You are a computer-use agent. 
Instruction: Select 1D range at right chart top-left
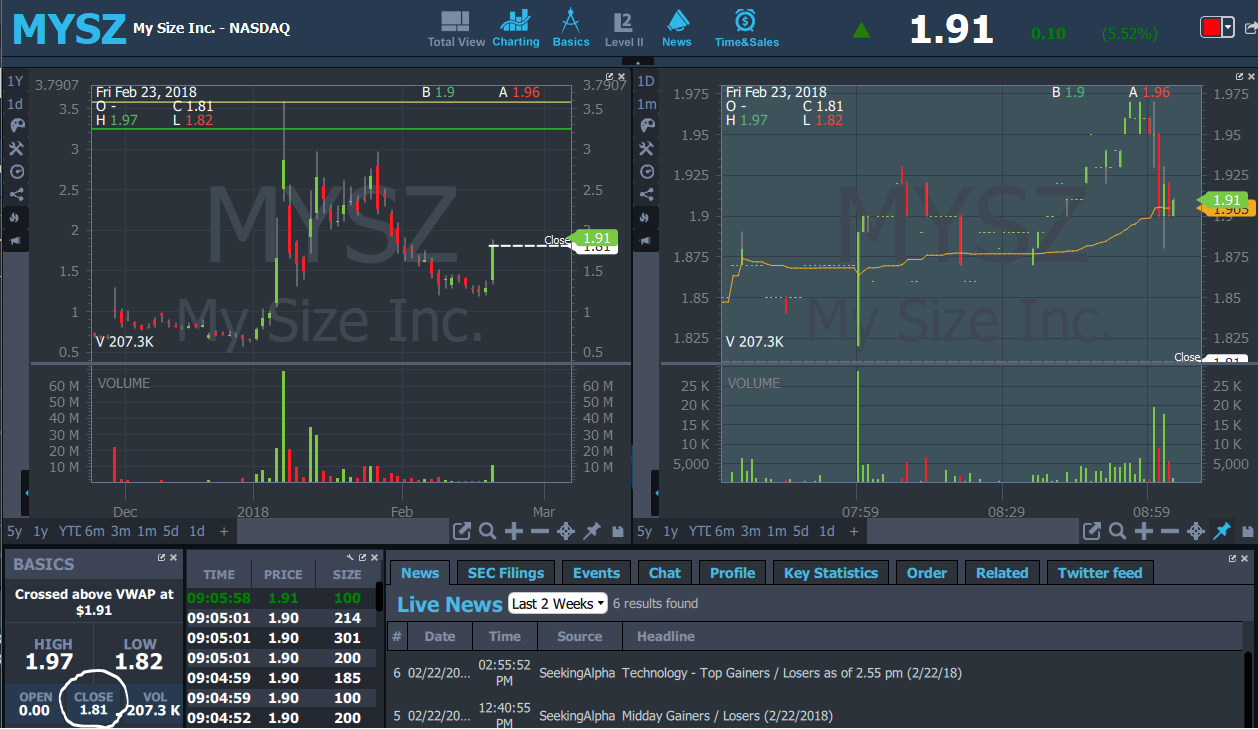[646, 81]
